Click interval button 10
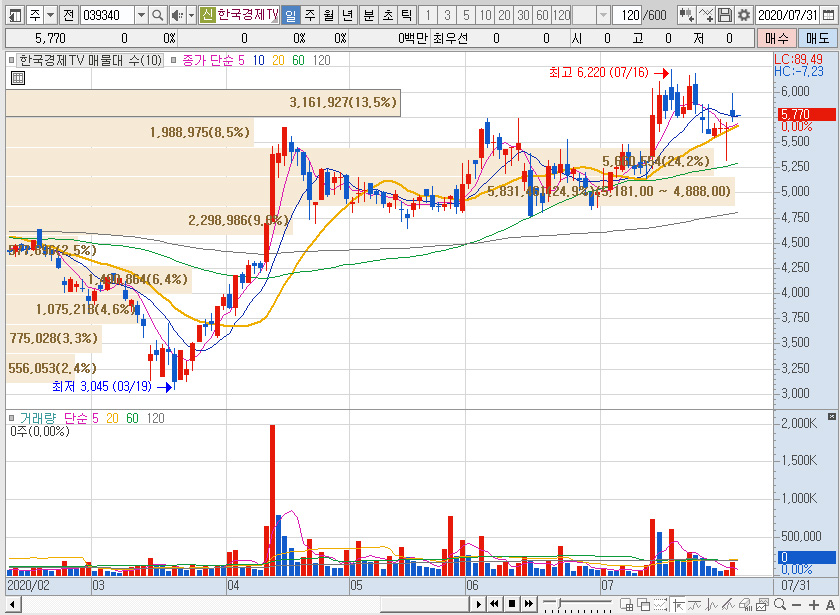Image resolution: width=840 pixels, height=615 pixels. [x=485, y=15]
